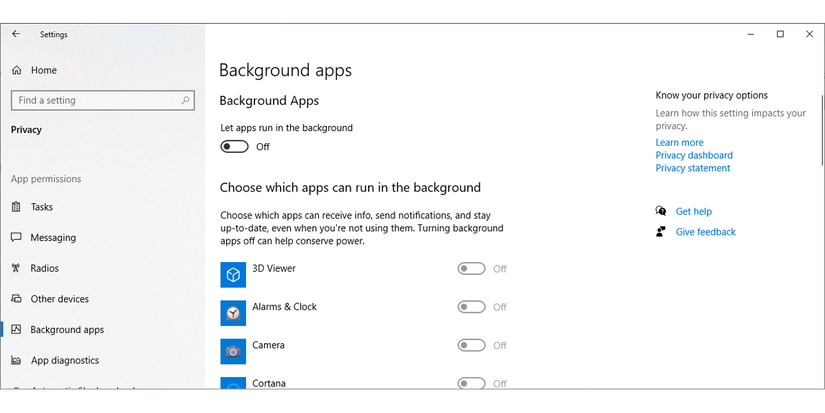Open the Learn more link
The width and height of the screenshot is (825, 413).
tap(679, 143)
